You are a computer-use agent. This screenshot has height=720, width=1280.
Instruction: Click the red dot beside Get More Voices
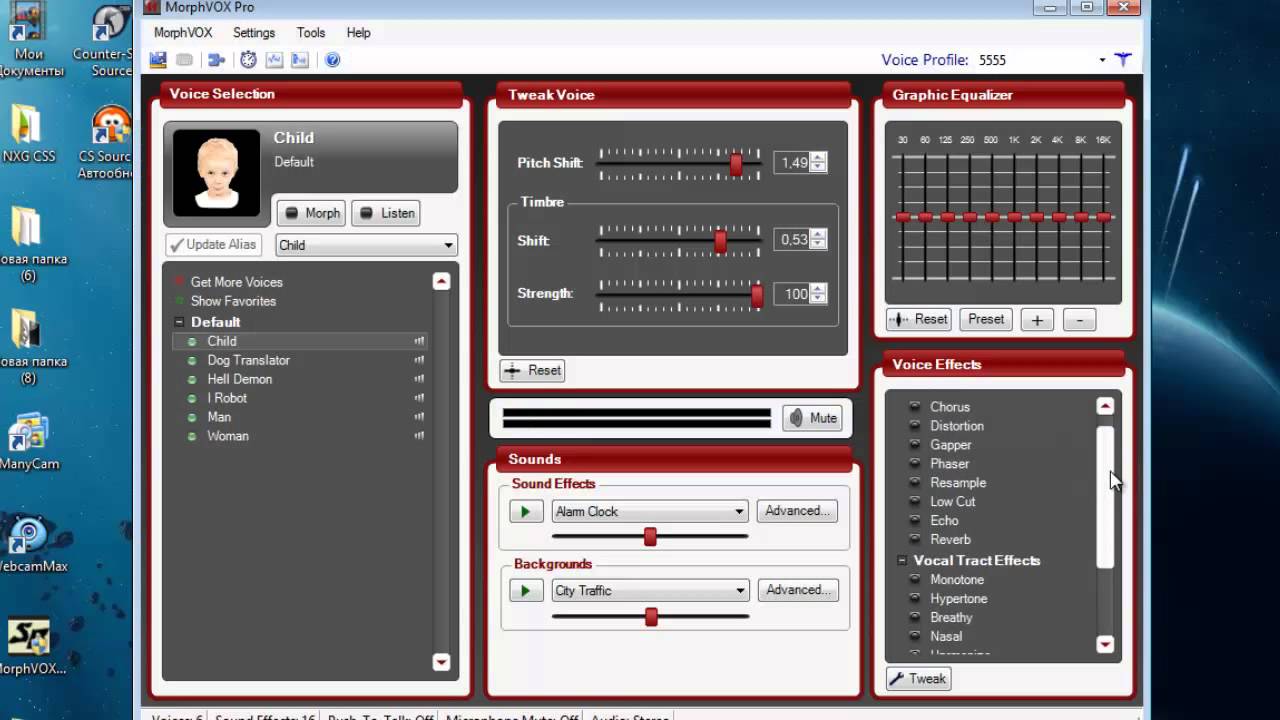179,282
